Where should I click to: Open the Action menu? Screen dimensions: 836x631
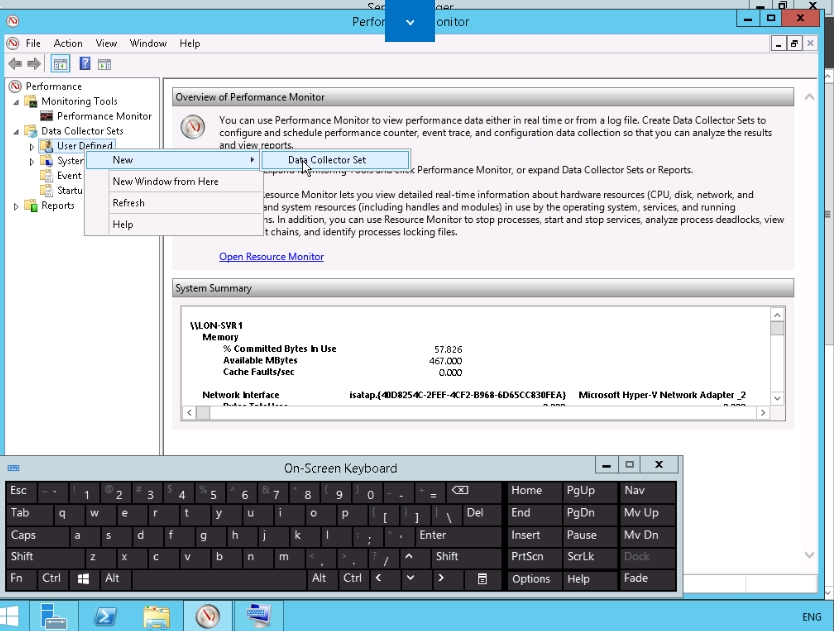point(68,44)
